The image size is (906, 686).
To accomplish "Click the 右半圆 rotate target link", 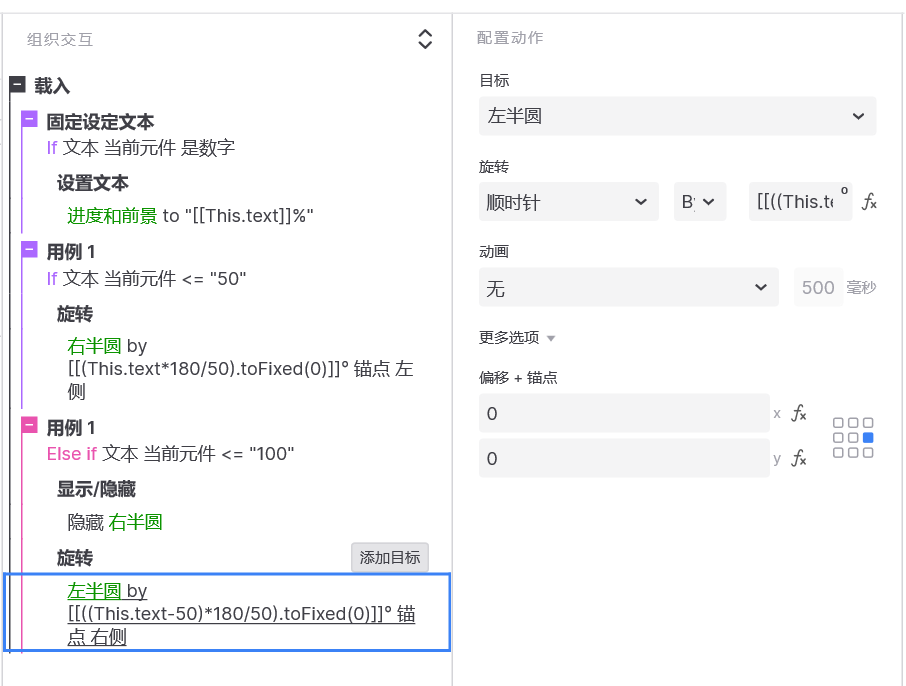I will 94,346.
